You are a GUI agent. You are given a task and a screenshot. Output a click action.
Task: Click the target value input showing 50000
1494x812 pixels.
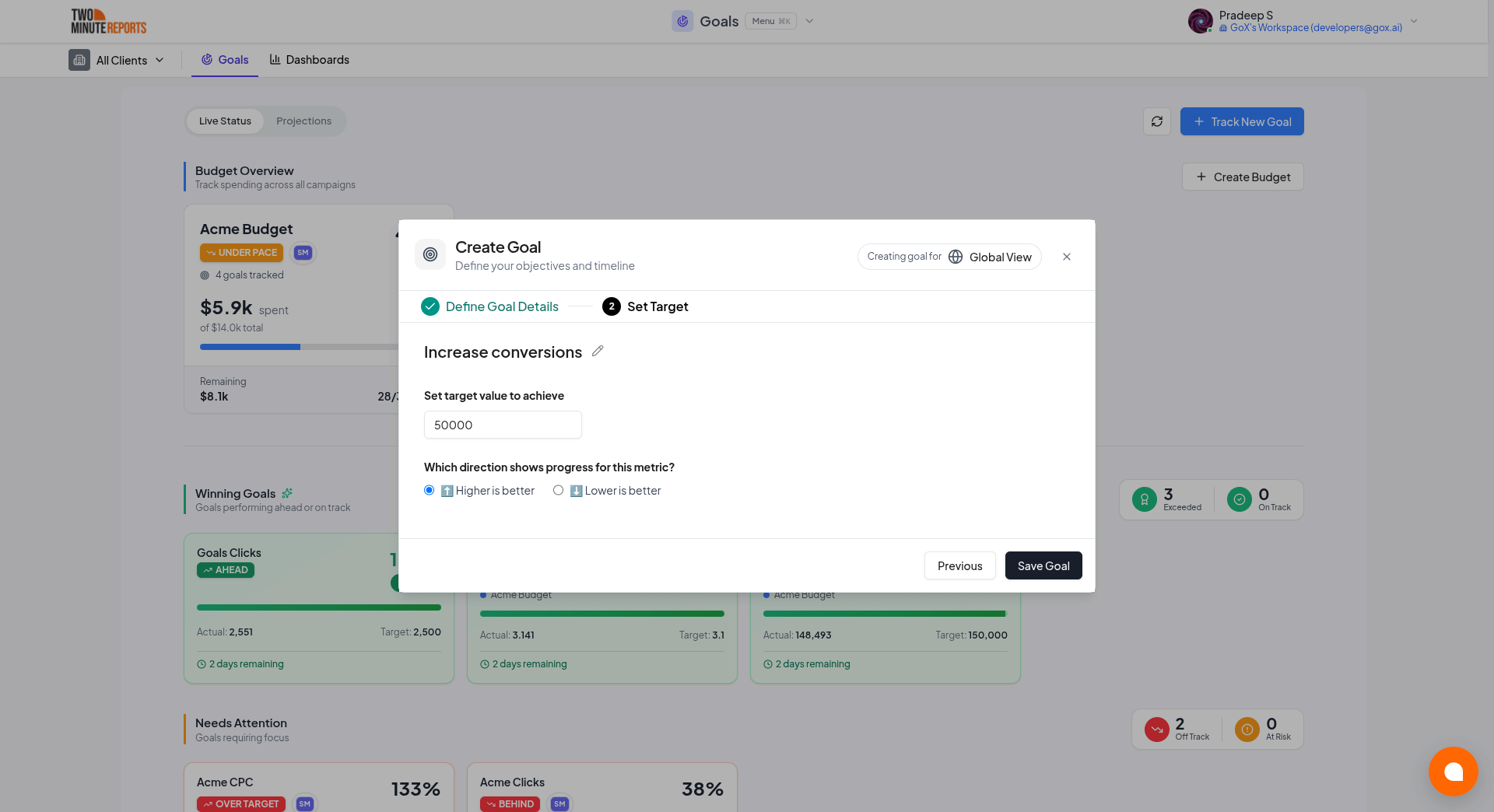503,425
